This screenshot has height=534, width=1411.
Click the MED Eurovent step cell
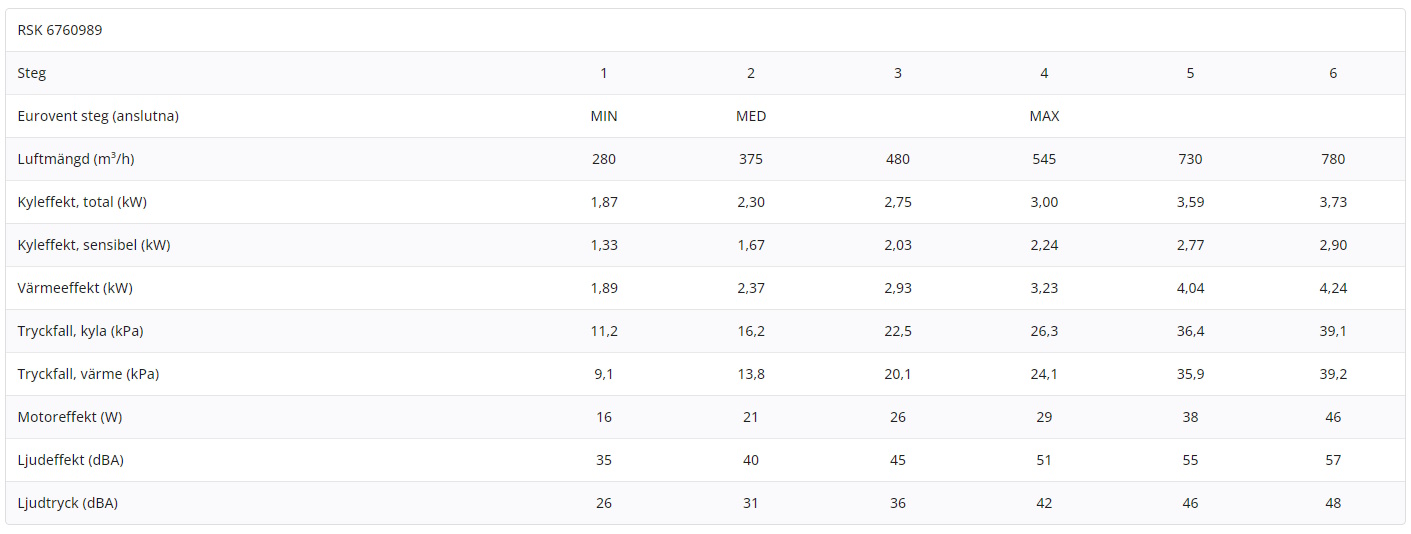click(x=751, y=116)
